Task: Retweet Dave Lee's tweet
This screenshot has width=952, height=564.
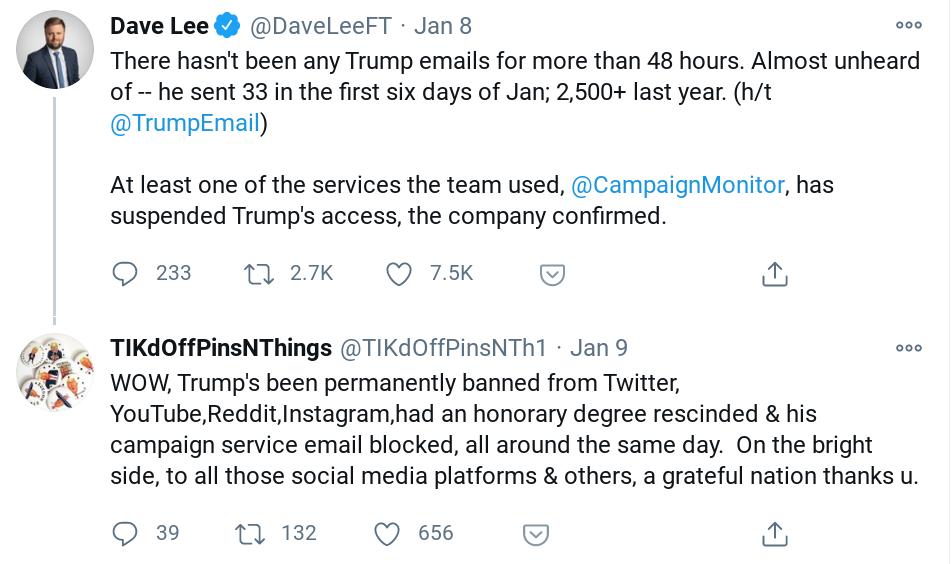Action: click(259, 273)
